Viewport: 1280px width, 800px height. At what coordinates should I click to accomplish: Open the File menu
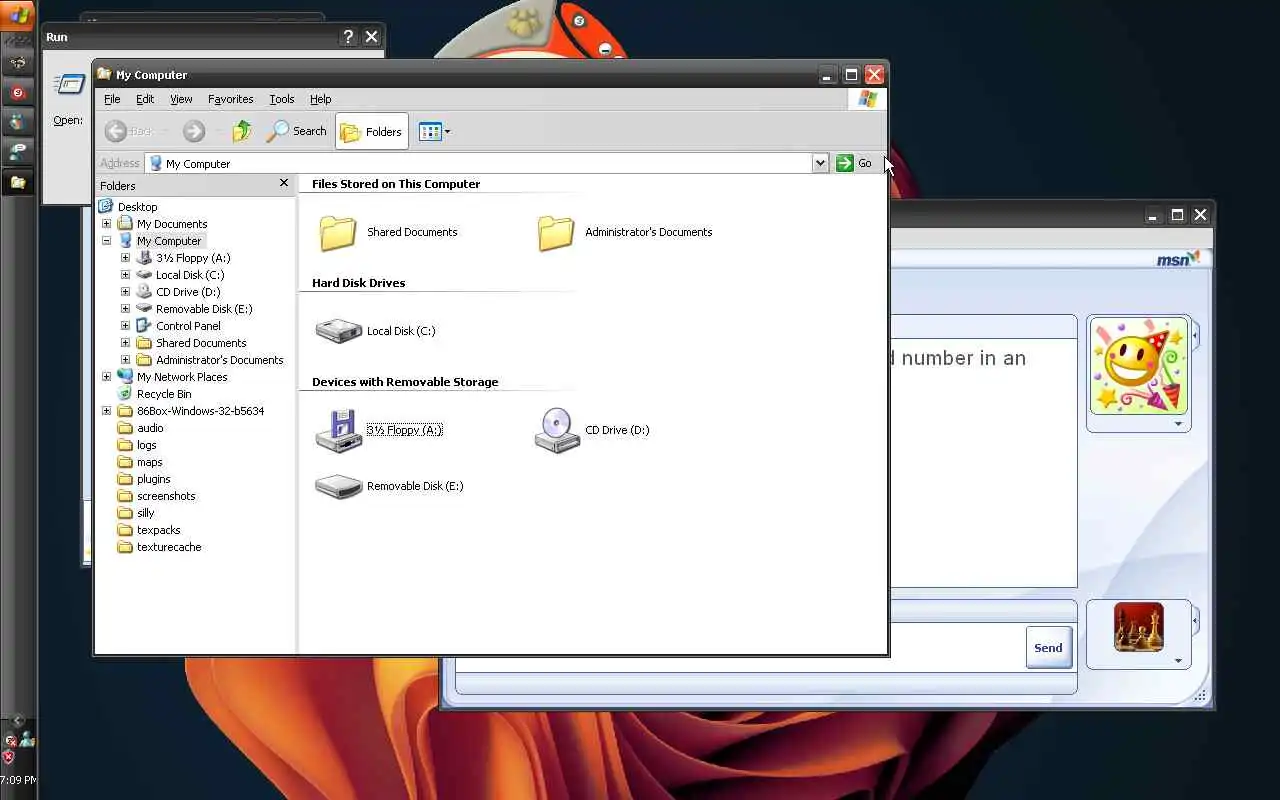[112, 99]
